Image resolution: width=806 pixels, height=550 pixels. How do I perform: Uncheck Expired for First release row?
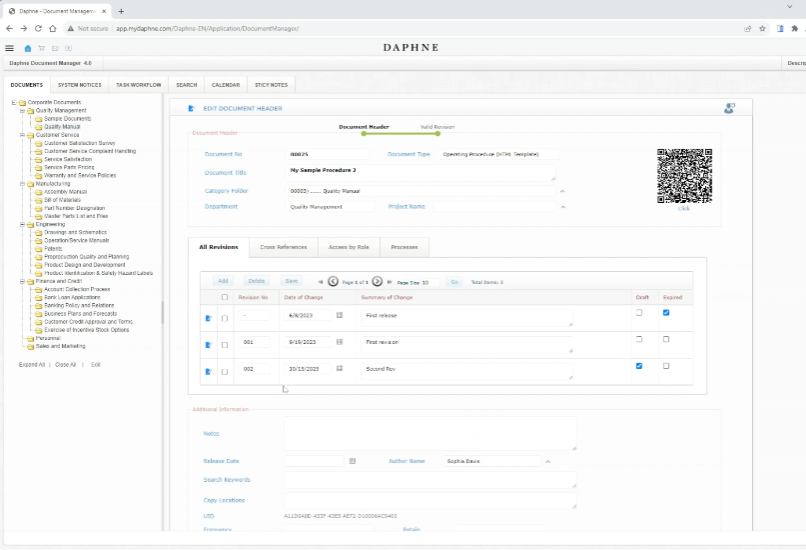(666, 313)
